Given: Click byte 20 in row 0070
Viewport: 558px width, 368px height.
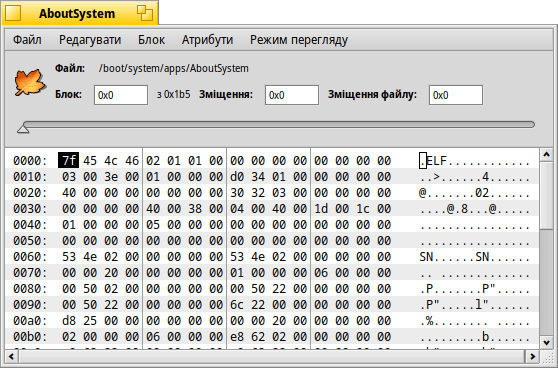Looking at the screenshot, I should tap(111, 273).
